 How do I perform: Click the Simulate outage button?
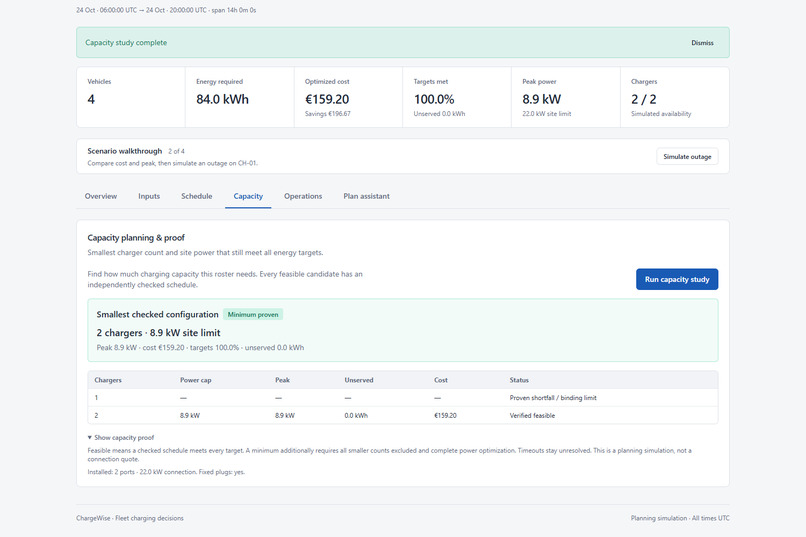coord(687,157)
